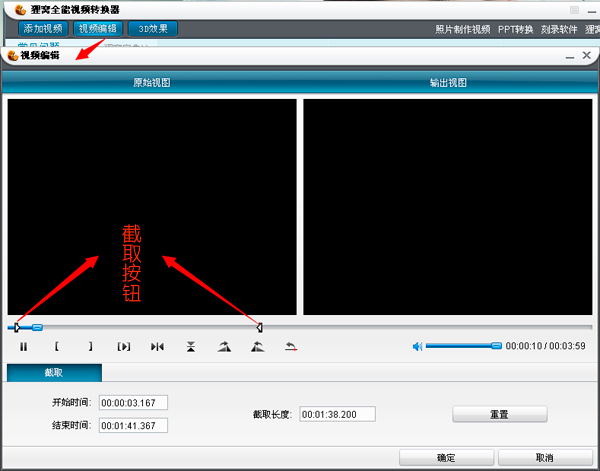Viewport: 600px width, 471px height.
Task: Play the selected clip range icon
Action: pyautogui.click(x=124, y=347)
